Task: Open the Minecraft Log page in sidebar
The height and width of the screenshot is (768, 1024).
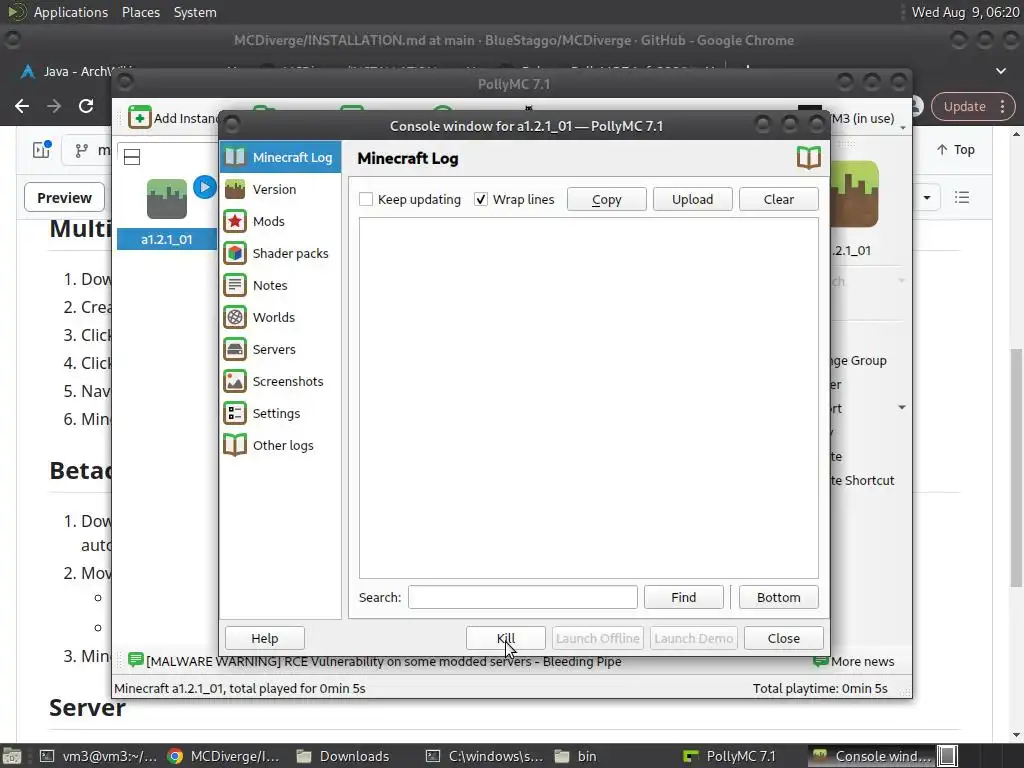Action: pos(280,157)
